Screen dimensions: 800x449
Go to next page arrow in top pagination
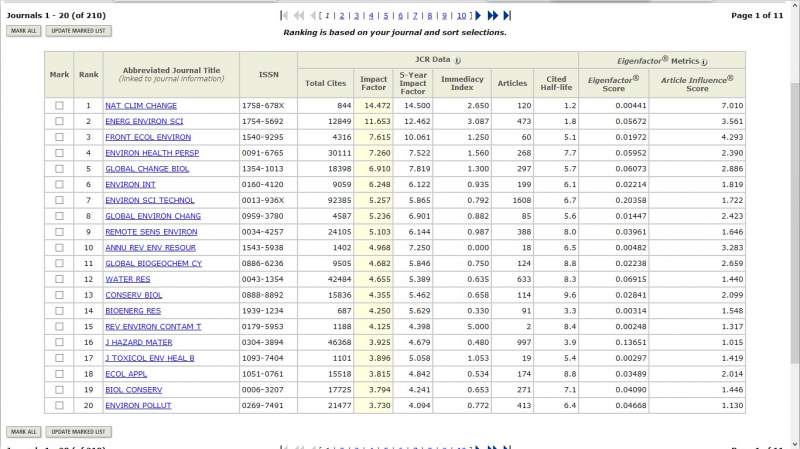point(478,16)
